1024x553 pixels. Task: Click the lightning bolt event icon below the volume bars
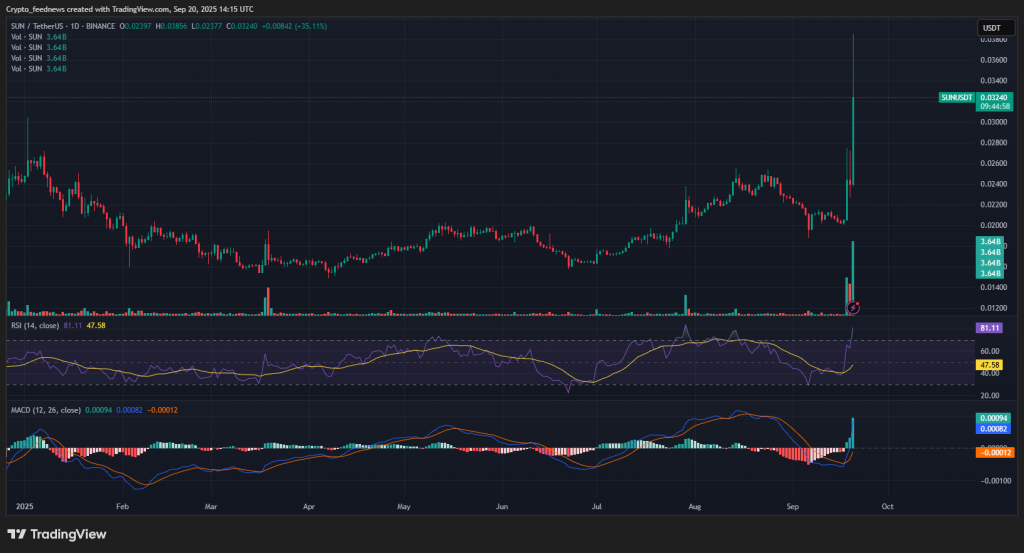coord(852,306)
